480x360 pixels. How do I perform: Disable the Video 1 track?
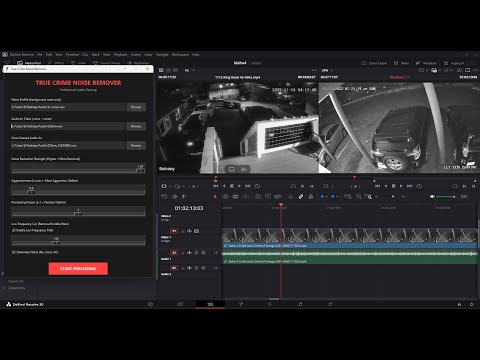197,231
